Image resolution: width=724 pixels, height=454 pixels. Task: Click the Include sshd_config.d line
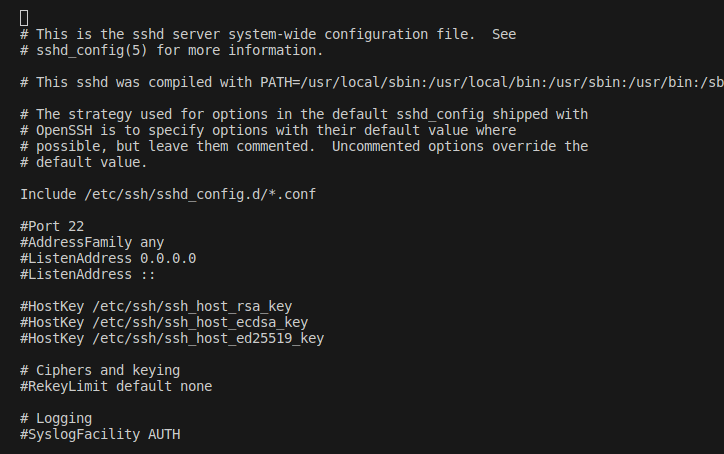pyautogui.click(x=167, y=194)
